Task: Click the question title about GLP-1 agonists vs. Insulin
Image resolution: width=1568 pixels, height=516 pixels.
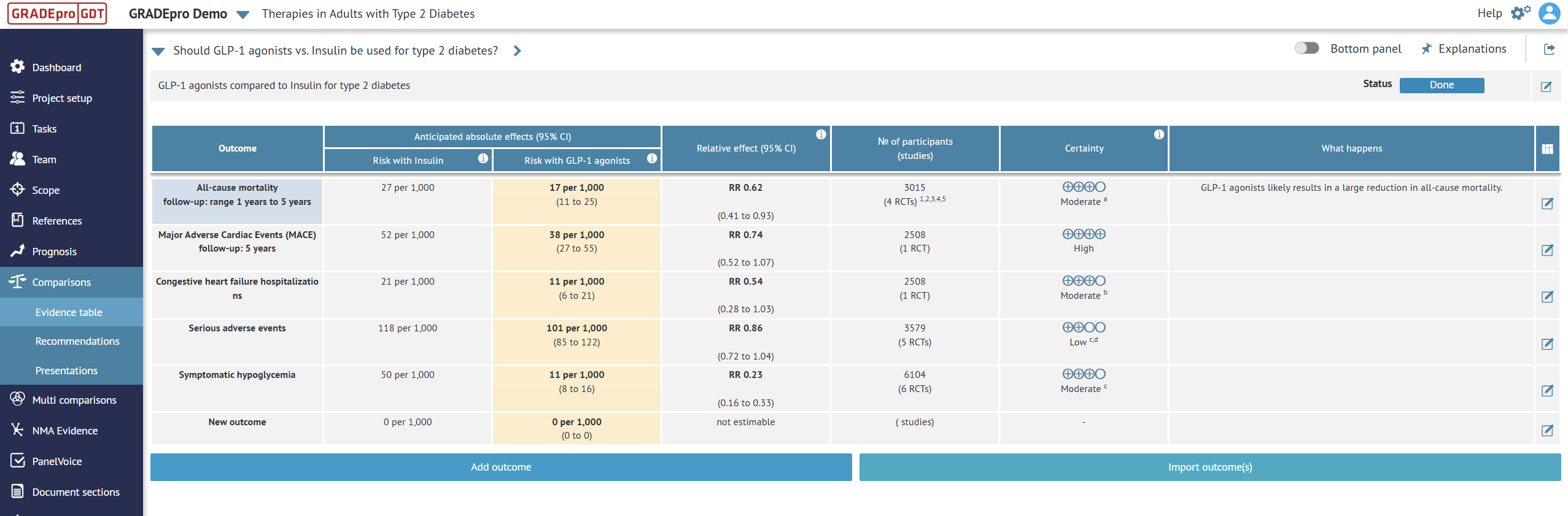Action: pyautogui.click(x=335, y=51)
